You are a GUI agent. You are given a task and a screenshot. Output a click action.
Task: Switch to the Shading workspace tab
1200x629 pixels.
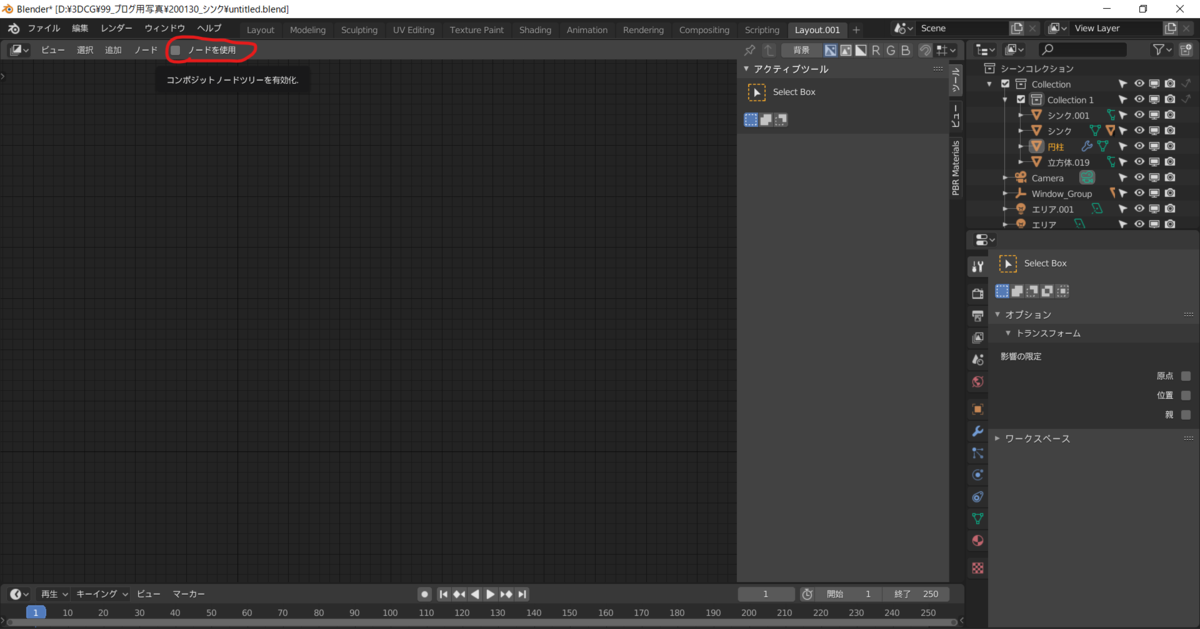(535, 30)
